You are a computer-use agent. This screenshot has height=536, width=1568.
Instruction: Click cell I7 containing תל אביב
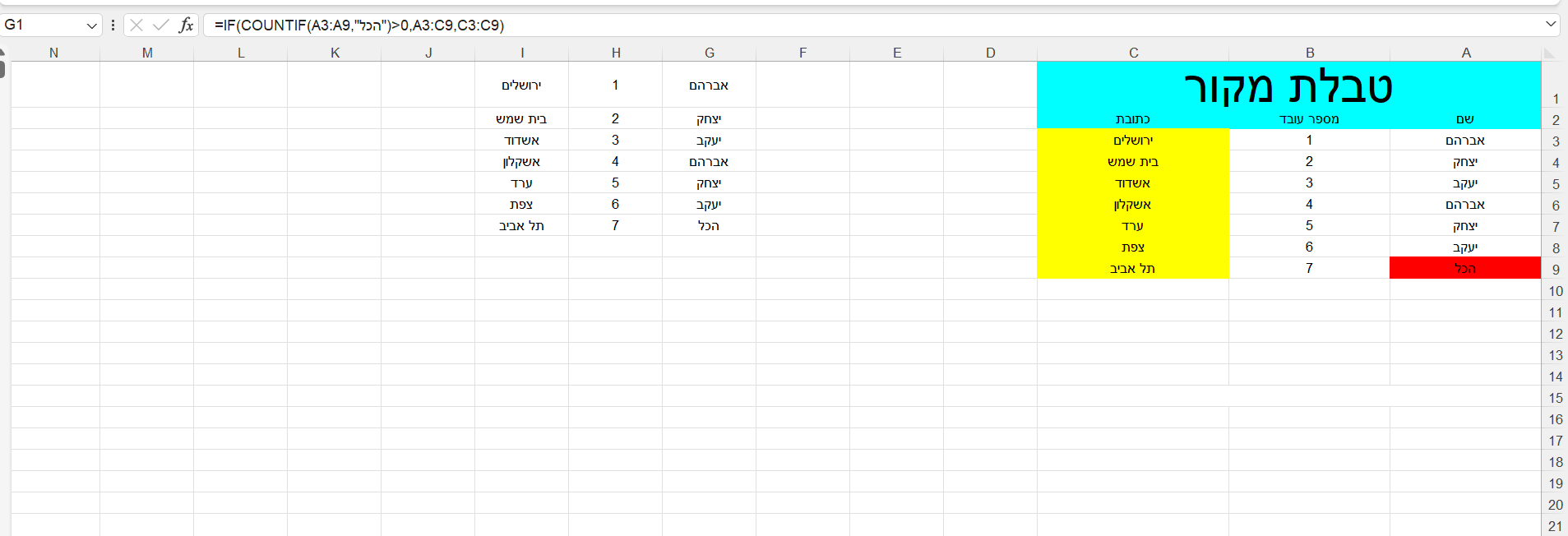521,226
